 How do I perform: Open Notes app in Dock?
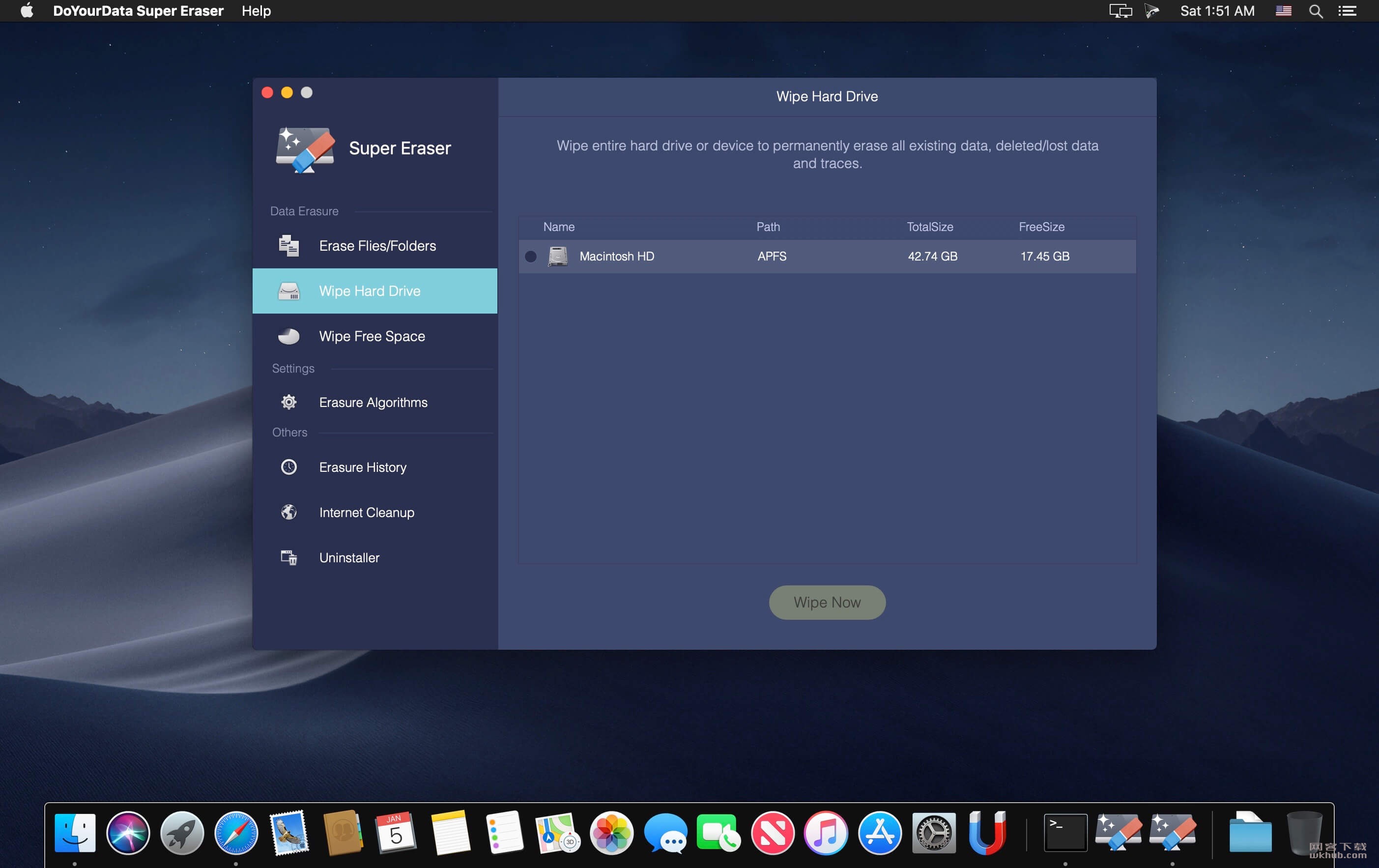coord(450,832)
